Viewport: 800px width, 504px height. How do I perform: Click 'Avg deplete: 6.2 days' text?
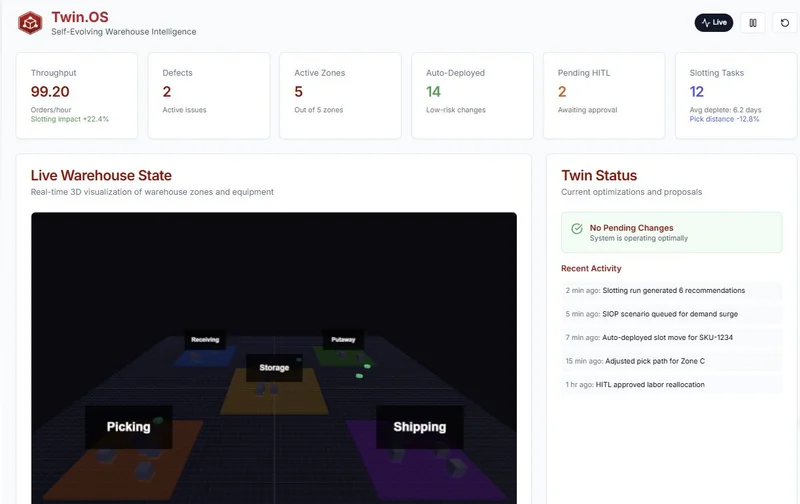coord(725,110)
